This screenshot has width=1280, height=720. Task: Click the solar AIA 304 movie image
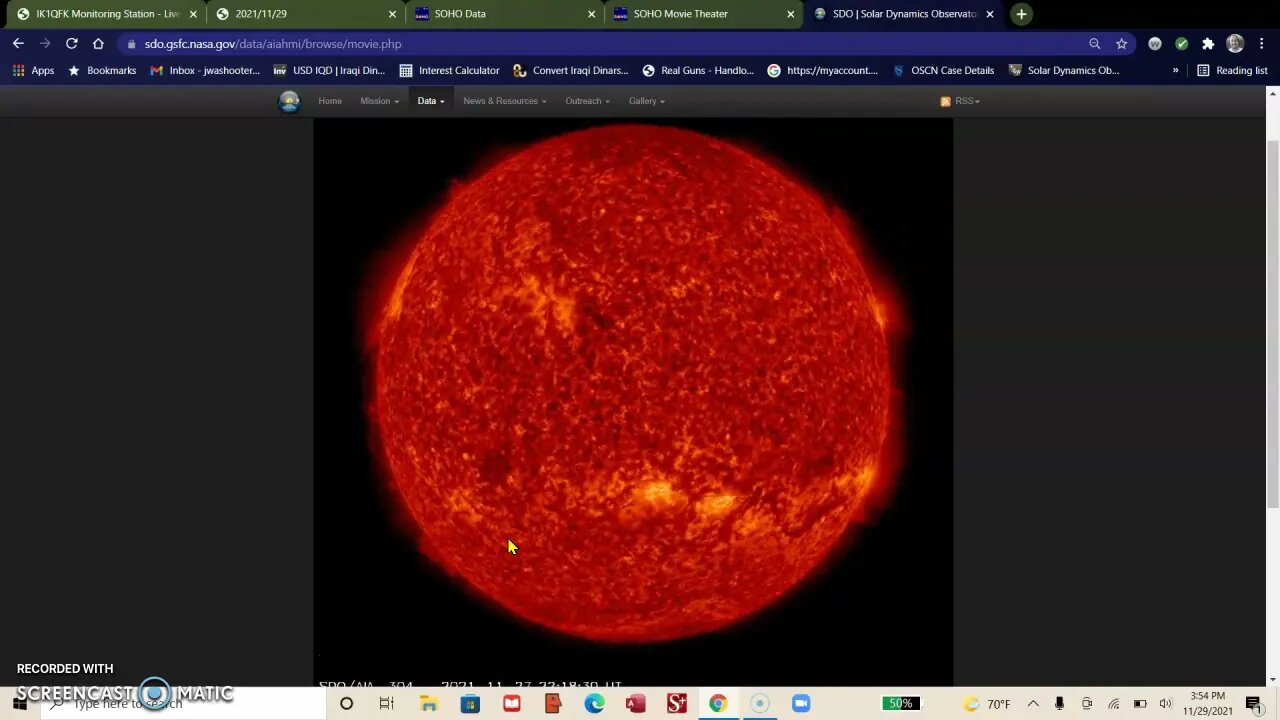(x=633, y=402)
